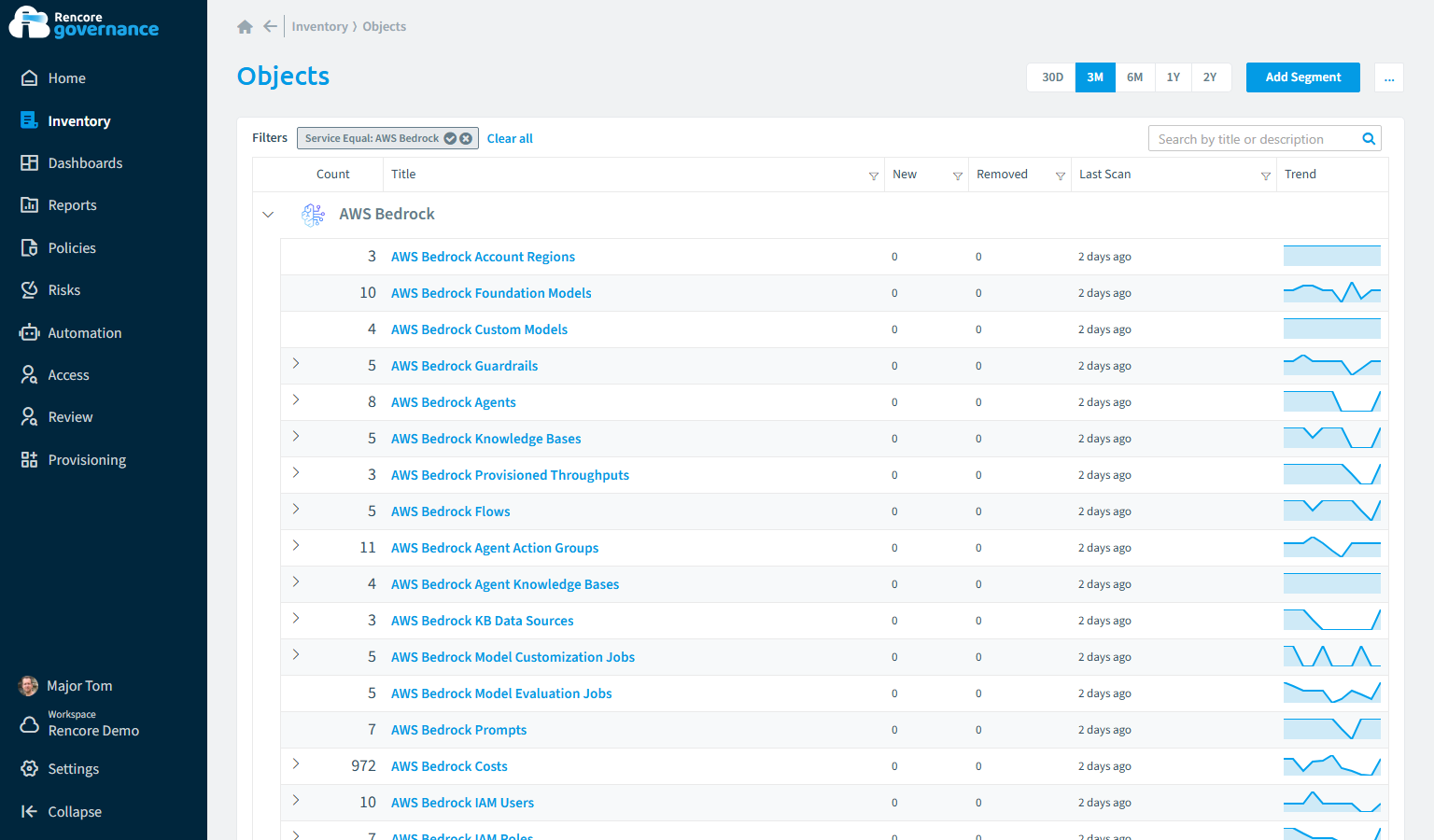Viewport: 1434px width, 840px height.
Task: Click the count 972 in Costs row
Action: (x=363, y=766)
